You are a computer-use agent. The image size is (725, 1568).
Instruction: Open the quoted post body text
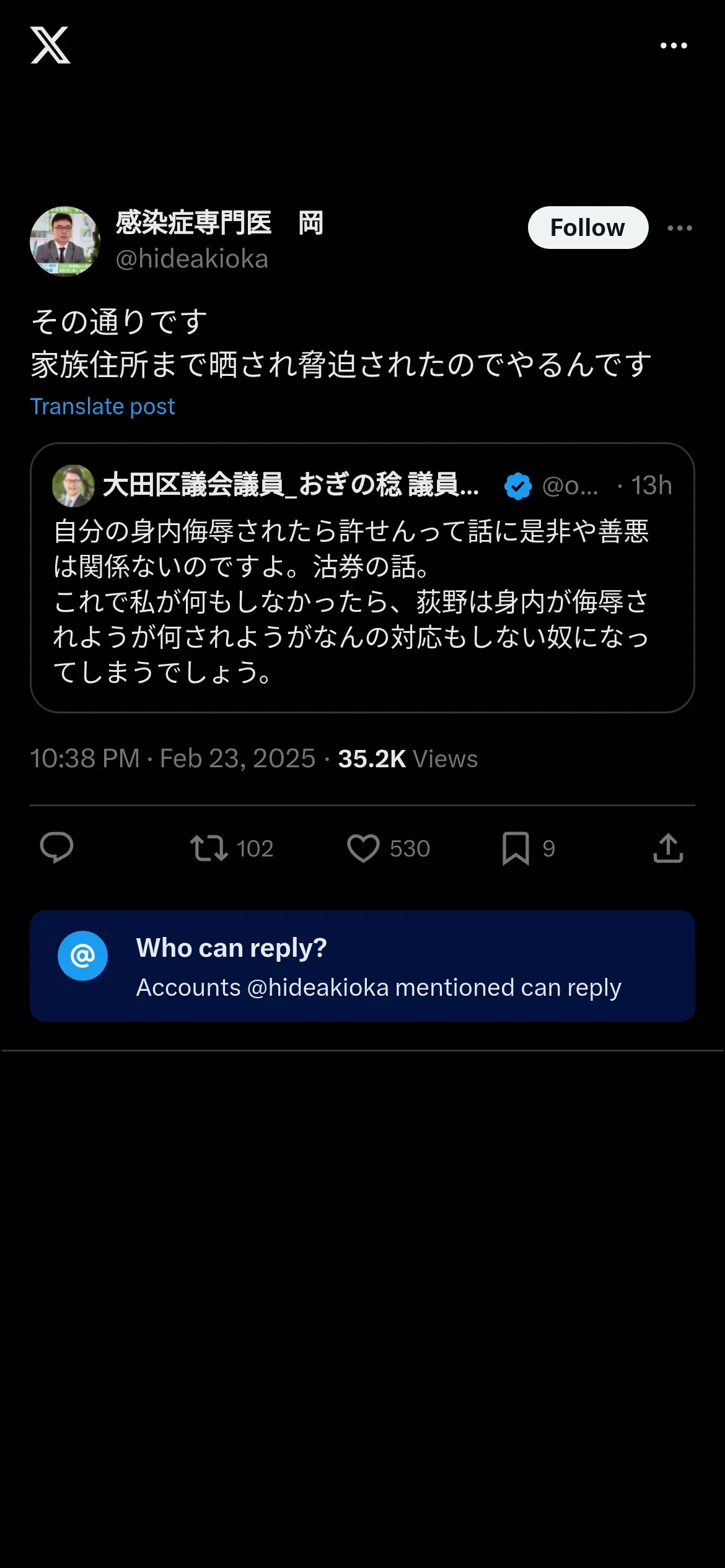(x=351, y=601)
